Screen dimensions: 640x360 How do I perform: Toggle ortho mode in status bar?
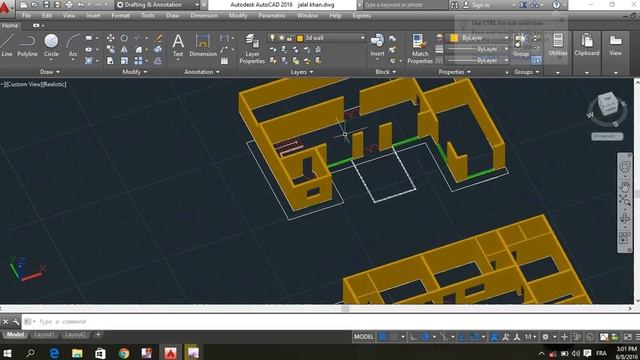[x=413, y=337]
